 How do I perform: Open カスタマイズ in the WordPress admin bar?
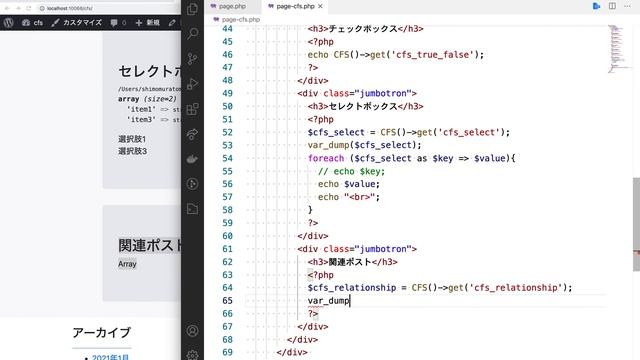[77, 23]
